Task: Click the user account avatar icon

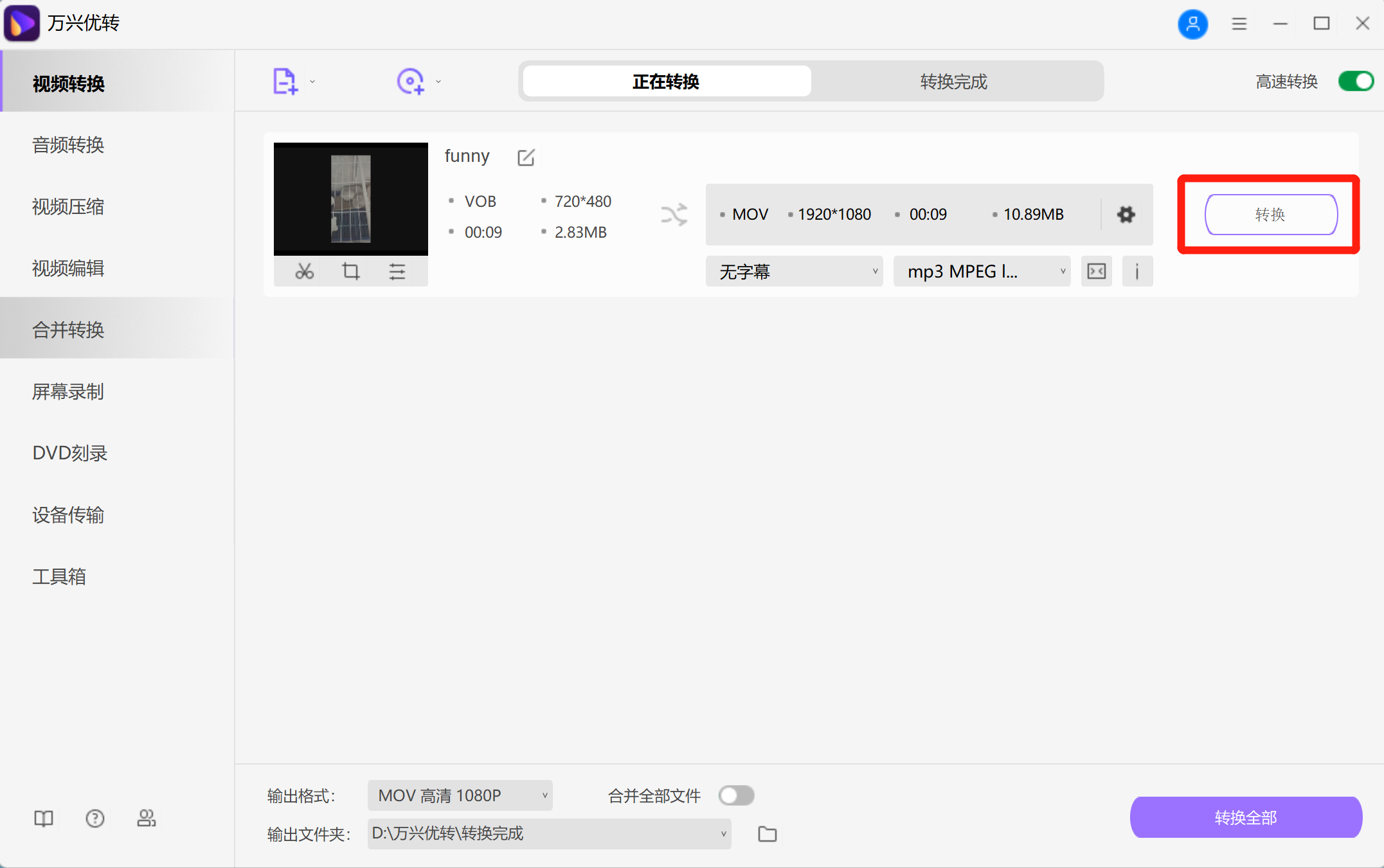Action: coord(1193,24)
